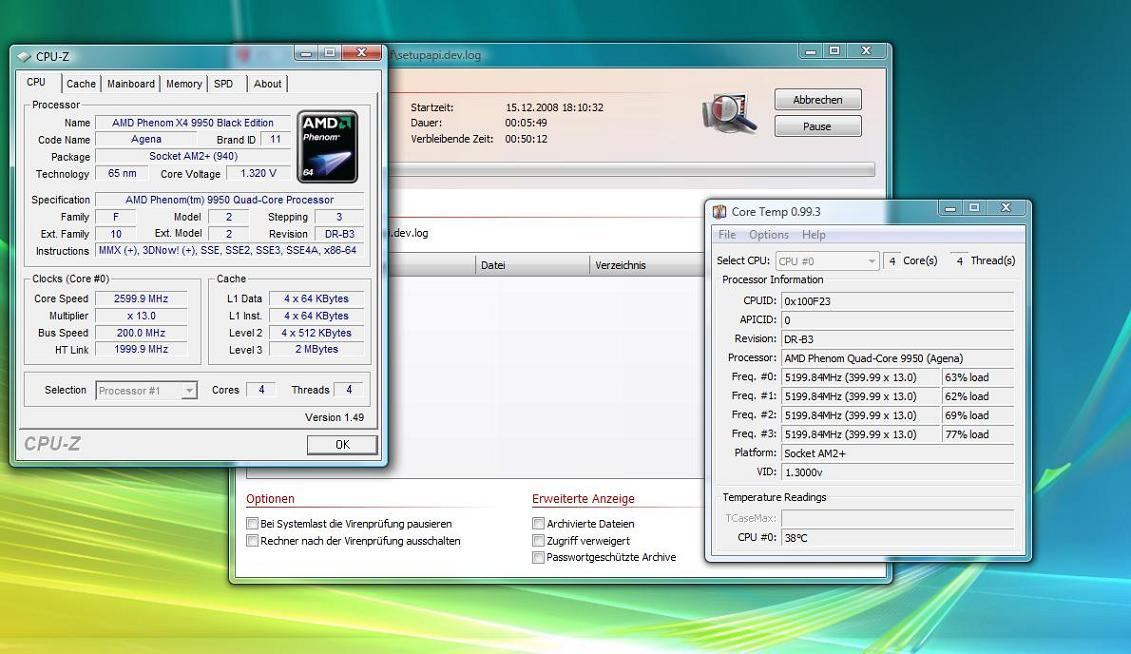Screen dimensions: 1131x654
Task: Click the 77% load value for Freq. #3
Action: (977, 434)
